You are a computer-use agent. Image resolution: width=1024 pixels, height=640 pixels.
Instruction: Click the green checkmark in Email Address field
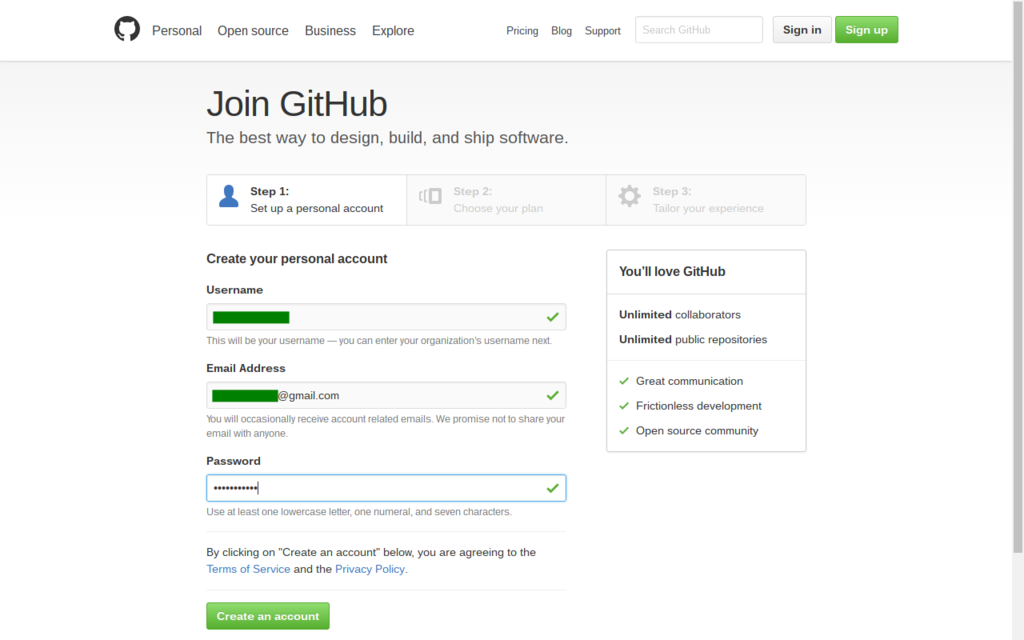[552, 395]
